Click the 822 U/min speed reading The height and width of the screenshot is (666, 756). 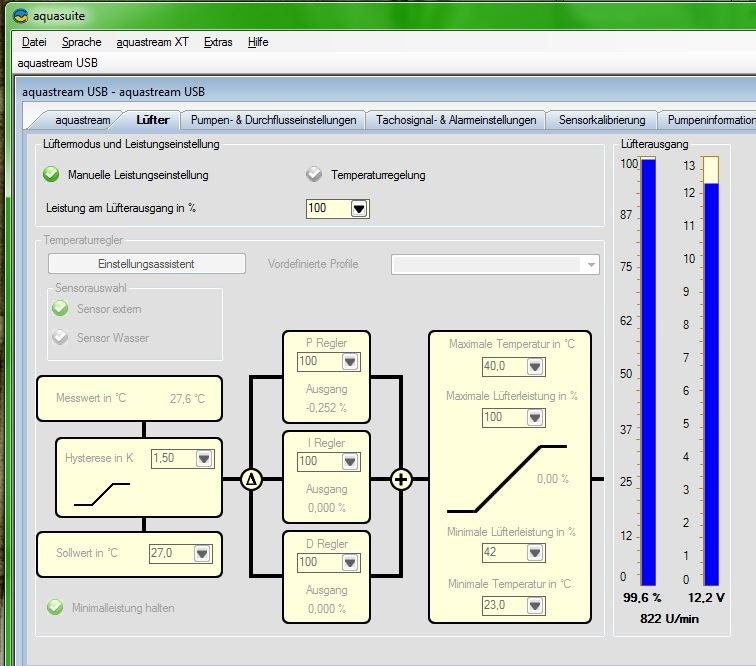669,619
